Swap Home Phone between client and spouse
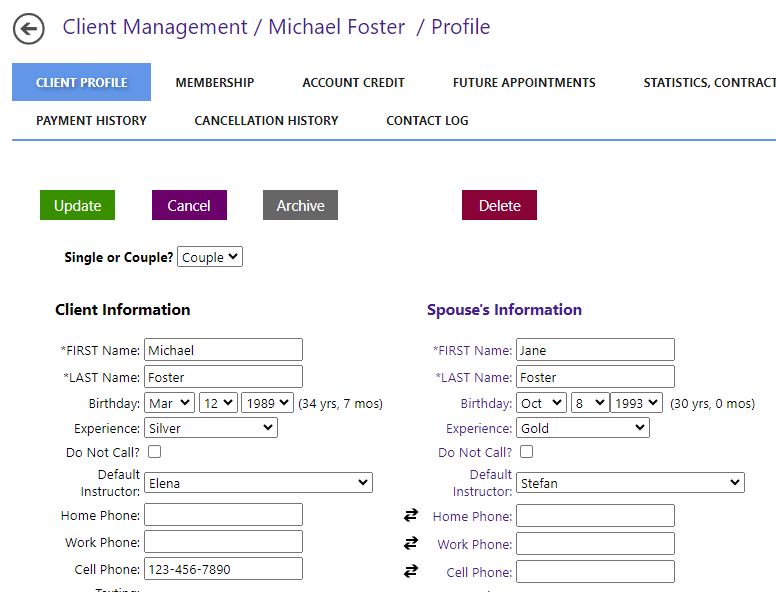Screen dimensions: 776x592 [410, 516]
